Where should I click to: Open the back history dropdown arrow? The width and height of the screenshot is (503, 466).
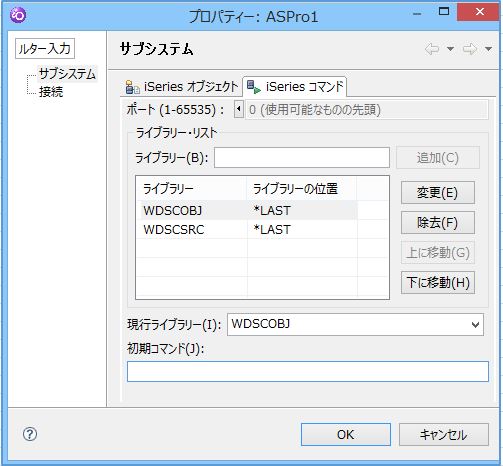450,49
